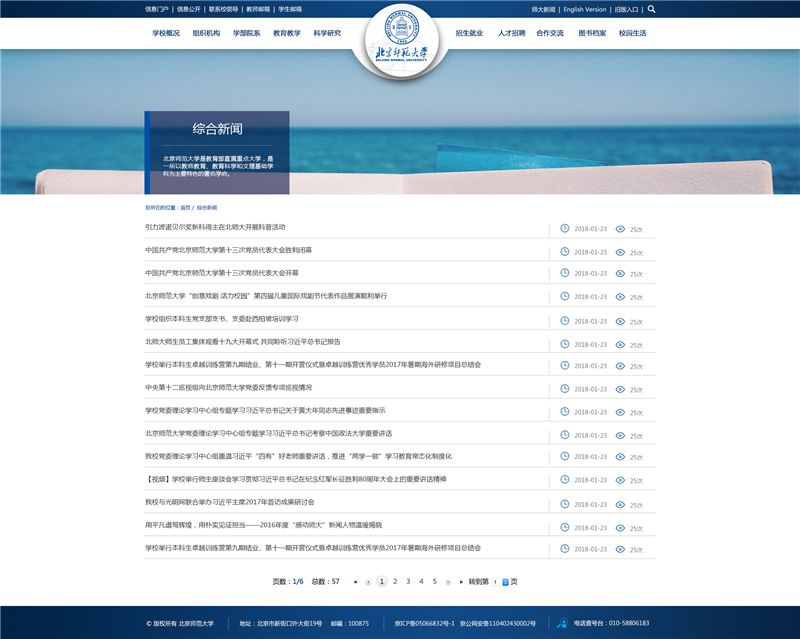Click 首页 in the breadcrumb path
The height and width of the screenshot is (639, 800).
(185, 207)
